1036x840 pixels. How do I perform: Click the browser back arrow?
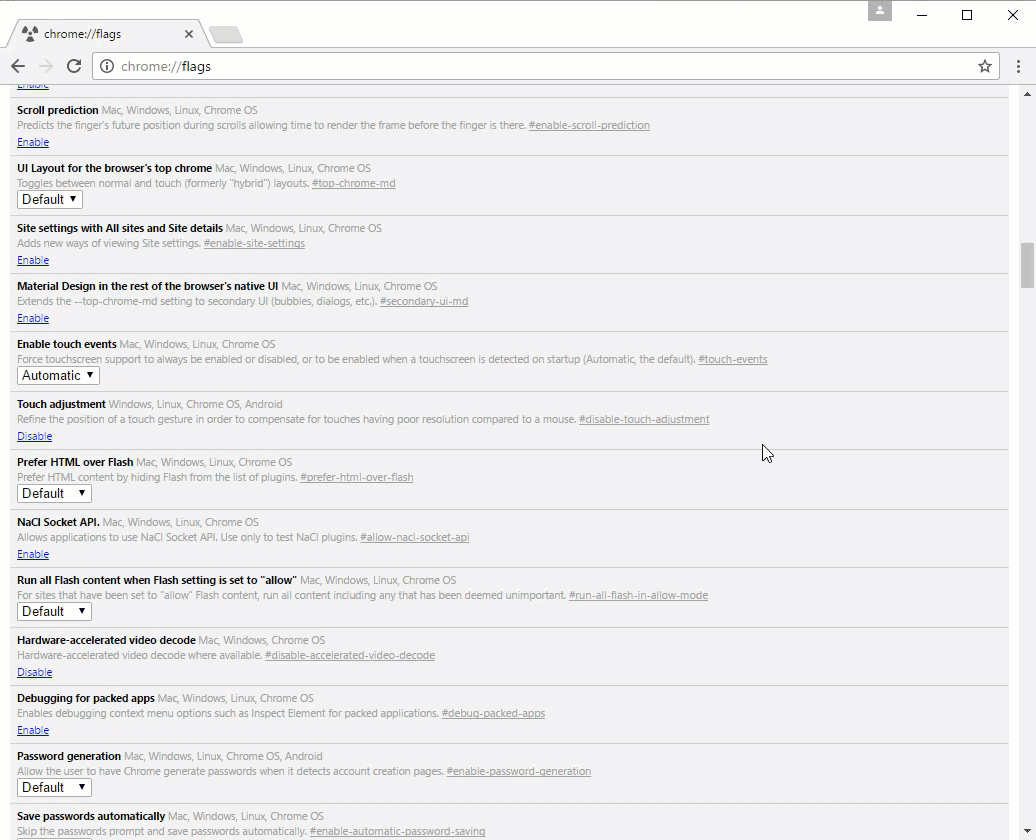pyautogui.click(x=18, y=66)
